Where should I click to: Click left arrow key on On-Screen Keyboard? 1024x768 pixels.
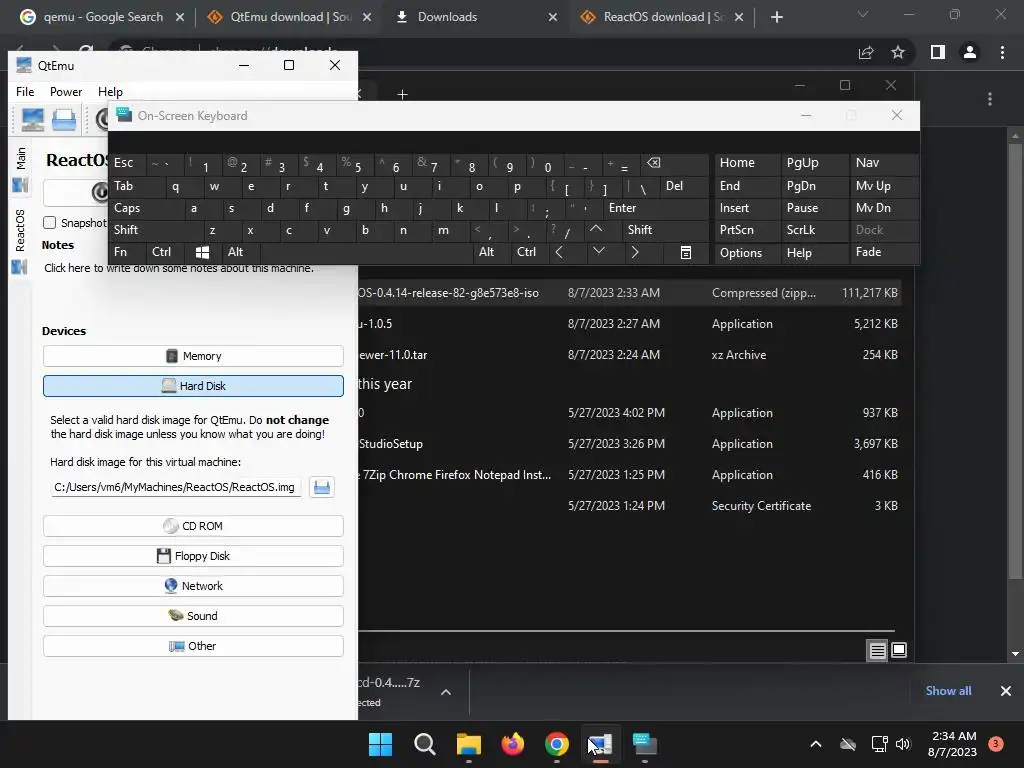point(559,252)
